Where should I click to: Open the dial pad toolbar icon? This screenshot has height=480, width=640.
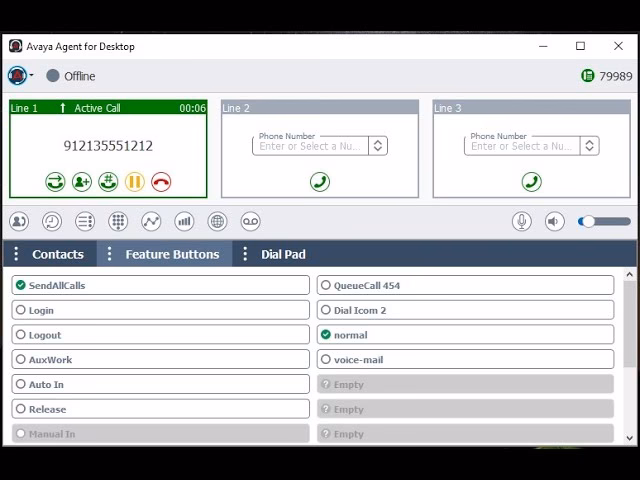click(x=118, y=222)
